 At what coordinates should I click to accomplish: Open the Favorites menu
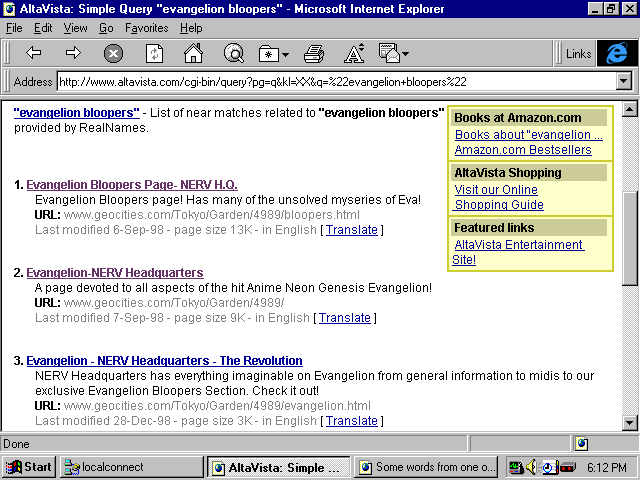(x=146, y=28)
